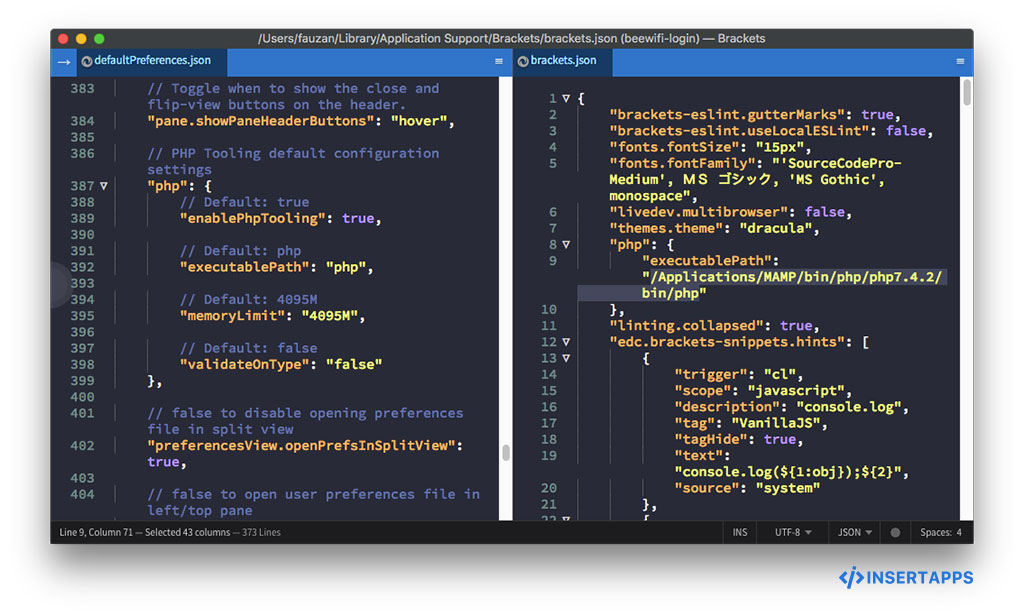Image resolution: width=1024 pixels, height=616 pixels.
Task: Click "validateOnType" key text
Action: 244,364
